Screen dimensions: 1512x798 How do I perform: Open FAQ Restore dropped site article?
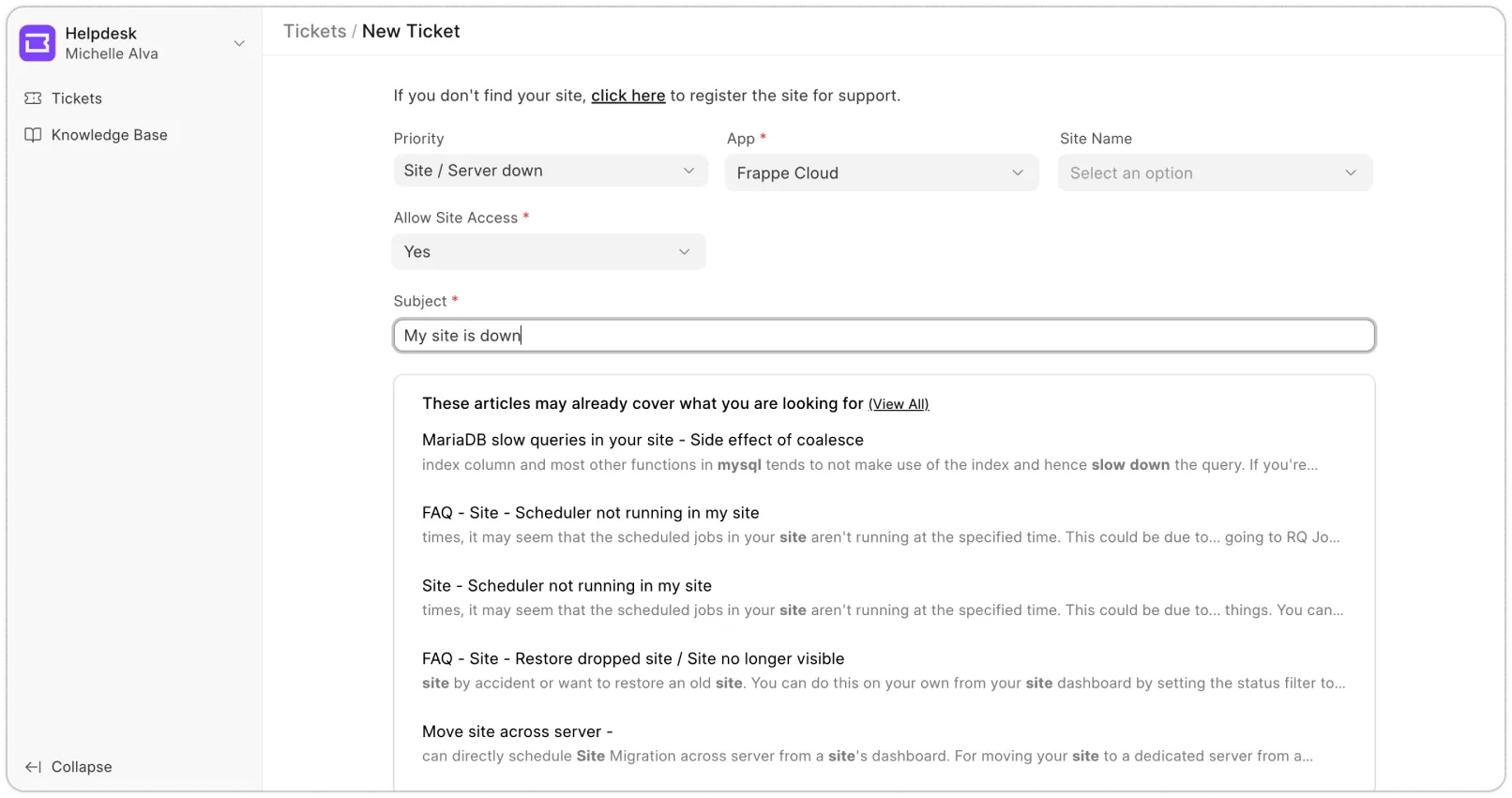click(x=633, y=658)
